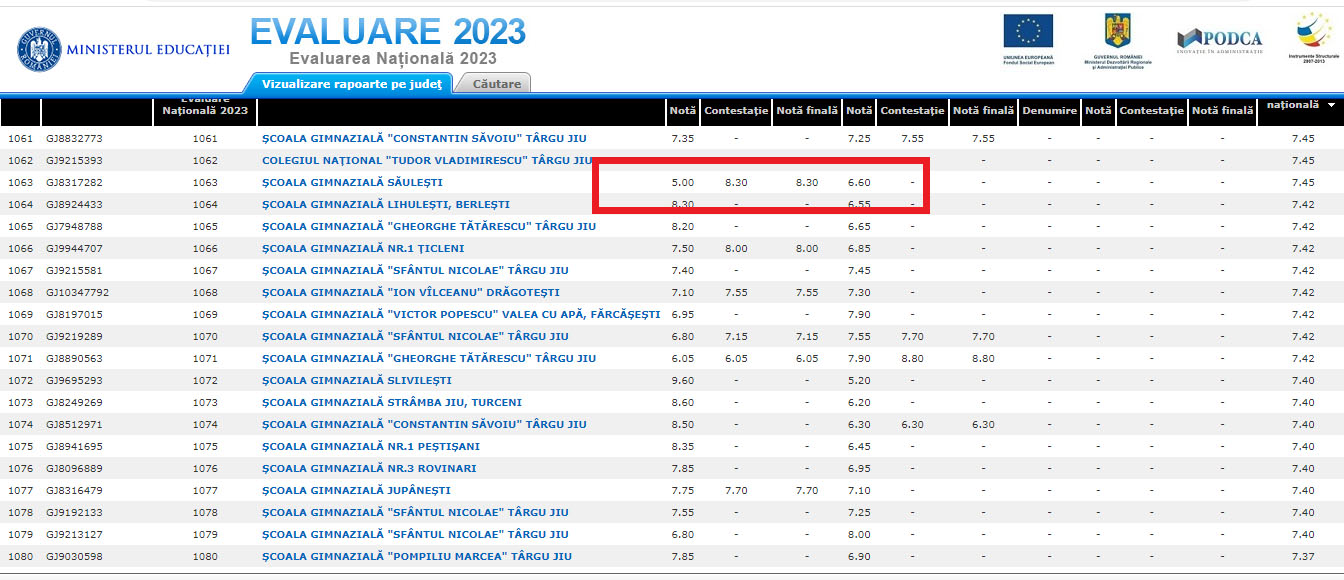Click the Ministerul Educației emblem logo
Image resolution: width=1344 pixels, height=580 pixels.
(39, 49)
